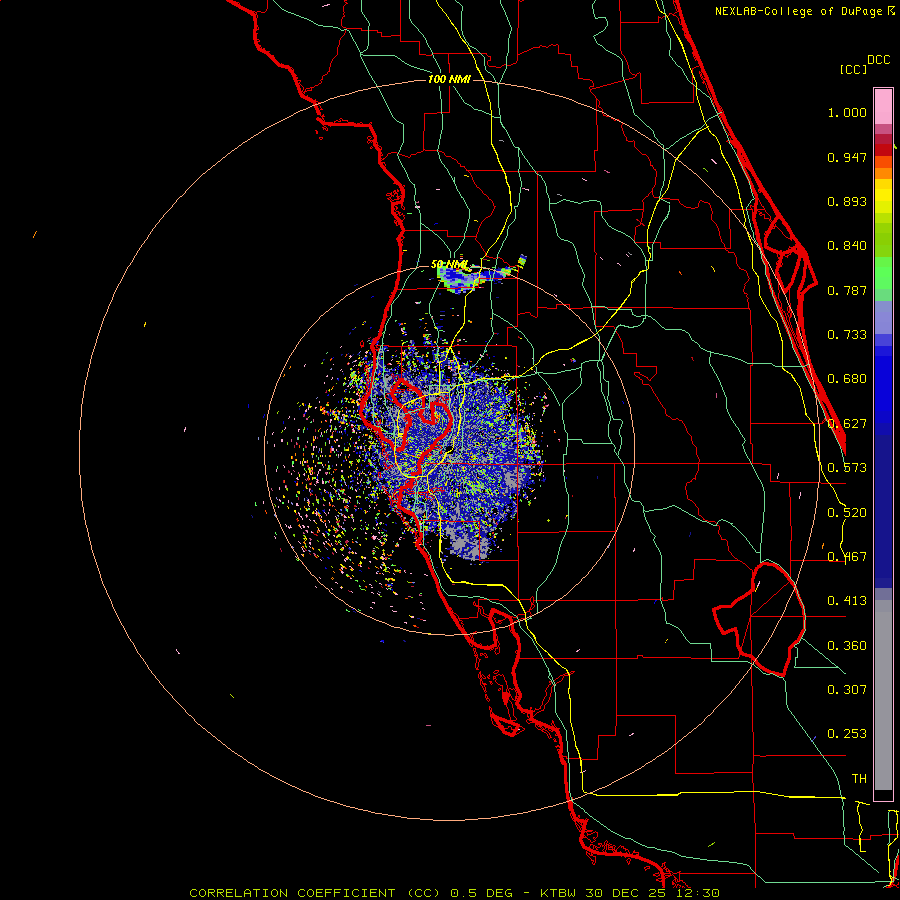Click the 0.573 color scale value

(x=847, y=468)
